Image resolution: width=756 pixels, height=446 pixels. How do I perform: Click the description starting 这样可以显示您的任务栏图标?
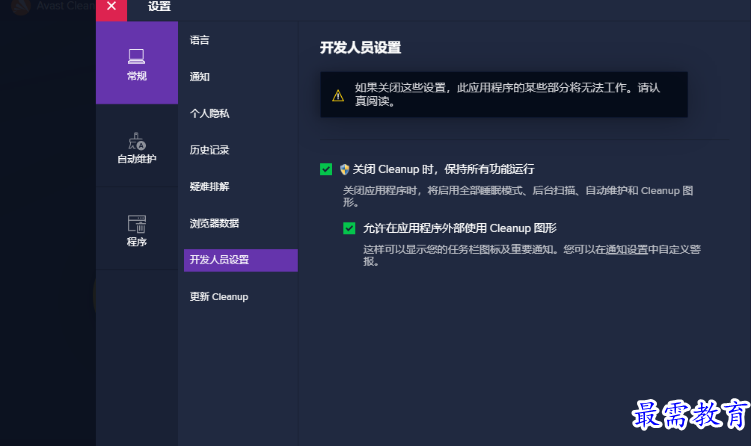pos(532,256)
